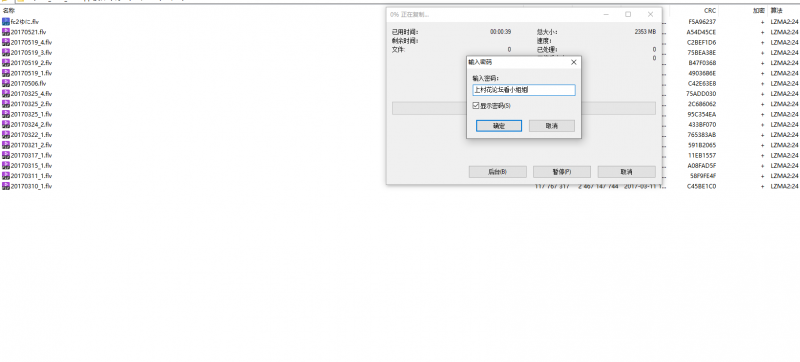Click CRC value B47F036B
This screenshot has width=800, height=362.
point(702,63)
